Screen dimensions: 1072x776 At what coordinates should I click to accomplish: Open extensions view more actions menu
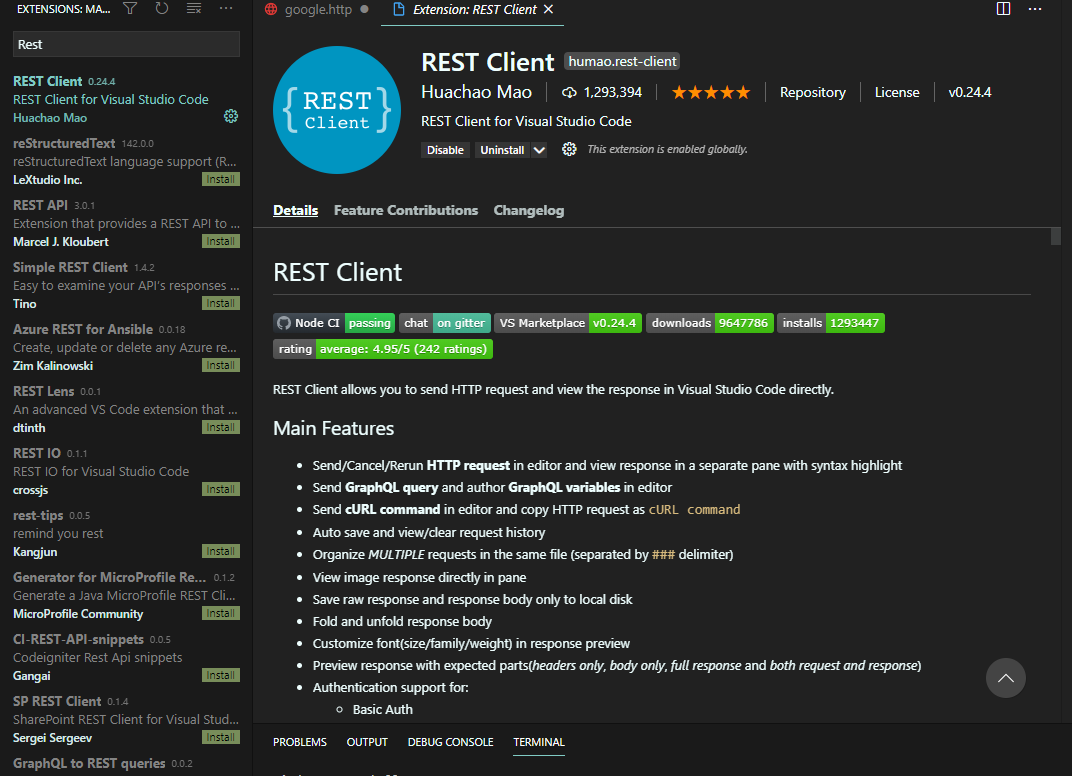point(226,9)
